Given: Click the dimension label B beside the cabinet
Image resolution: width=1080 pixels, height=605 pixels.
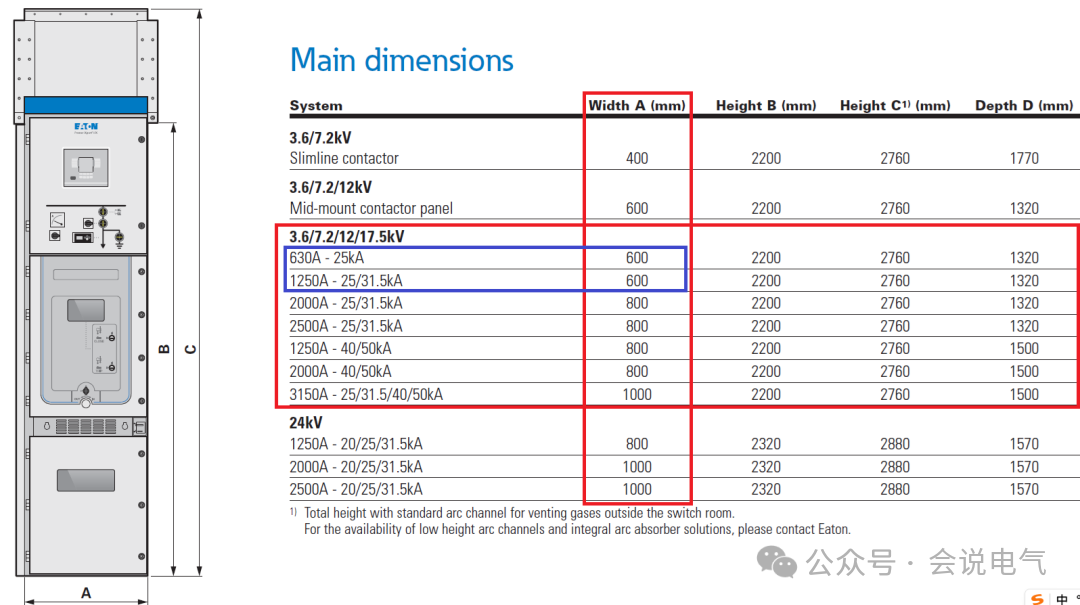Looking at the screenshot, I should coord(164,349).
